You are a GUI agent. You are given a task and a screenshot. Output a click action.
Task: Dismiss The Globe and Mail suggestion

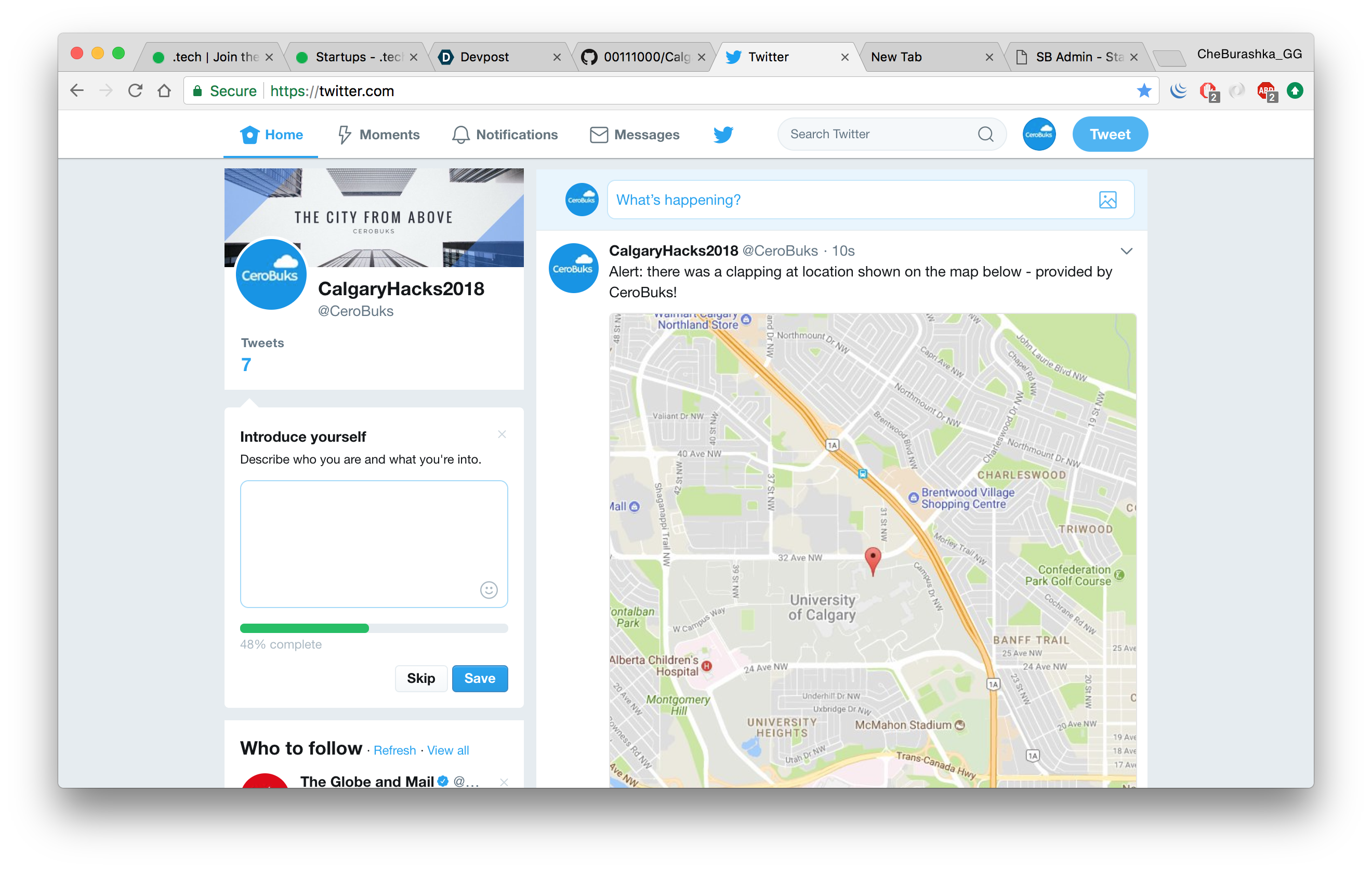pos(504,782)
